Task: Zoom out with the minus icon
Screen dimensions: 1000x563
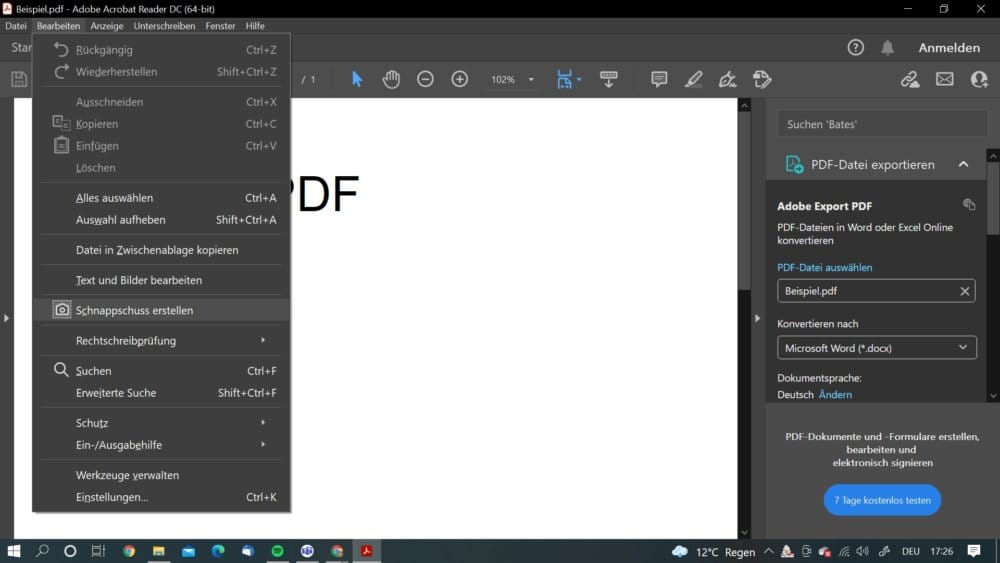Action: point(425,79)
